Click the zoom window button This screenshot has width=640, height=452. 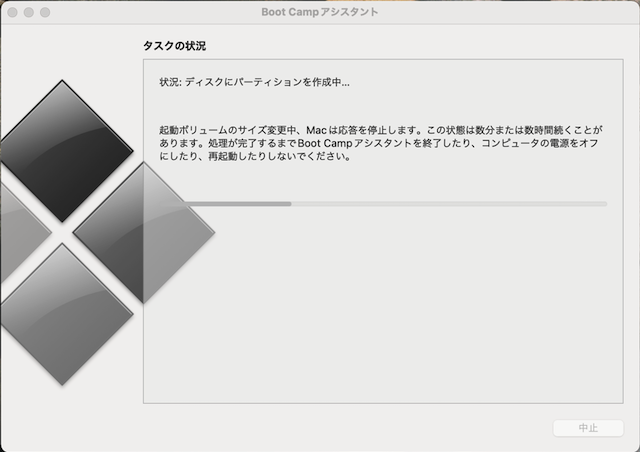[x=45, y=12]
